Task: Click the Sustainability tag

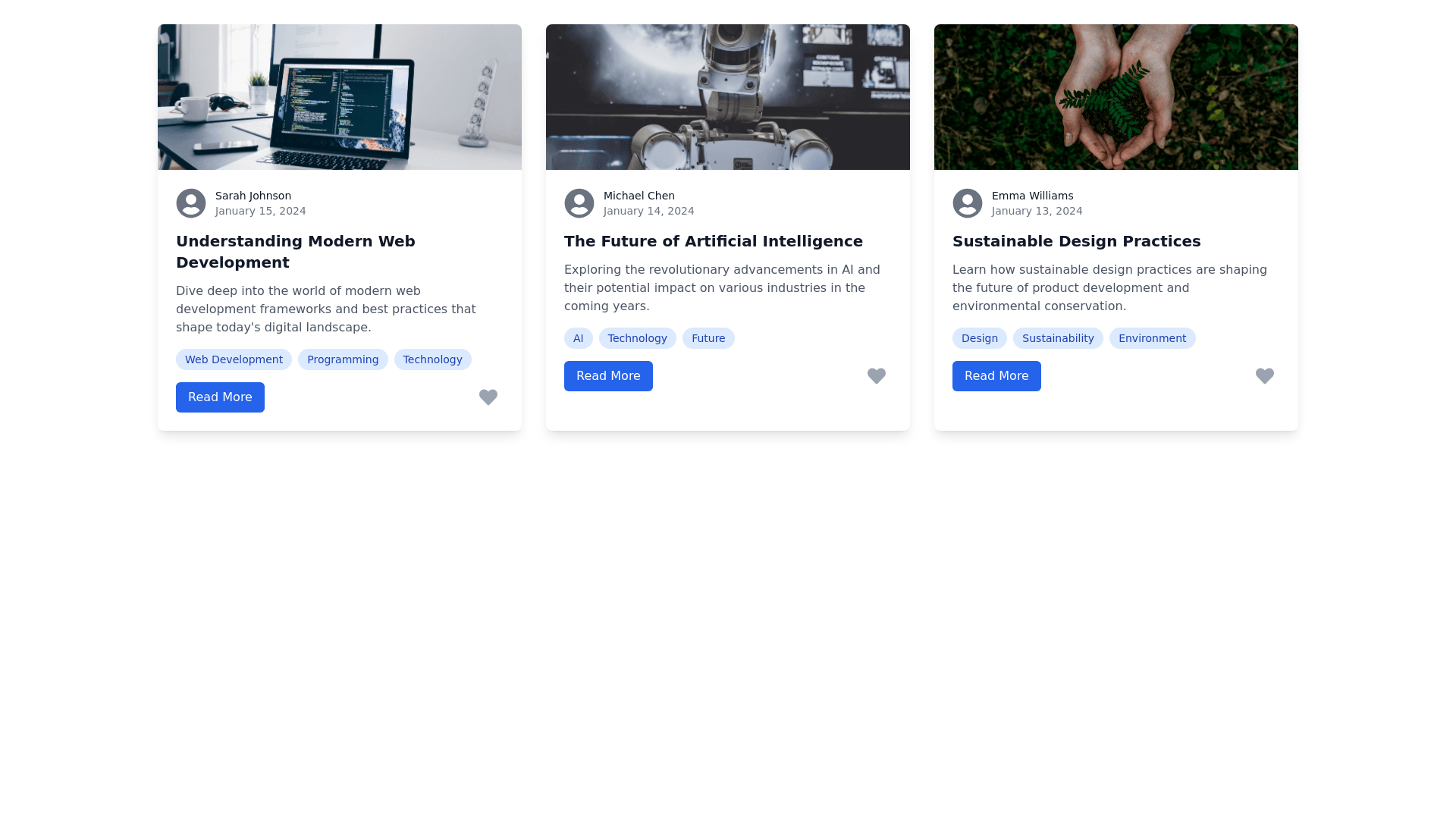Action: pos(1058,338)
